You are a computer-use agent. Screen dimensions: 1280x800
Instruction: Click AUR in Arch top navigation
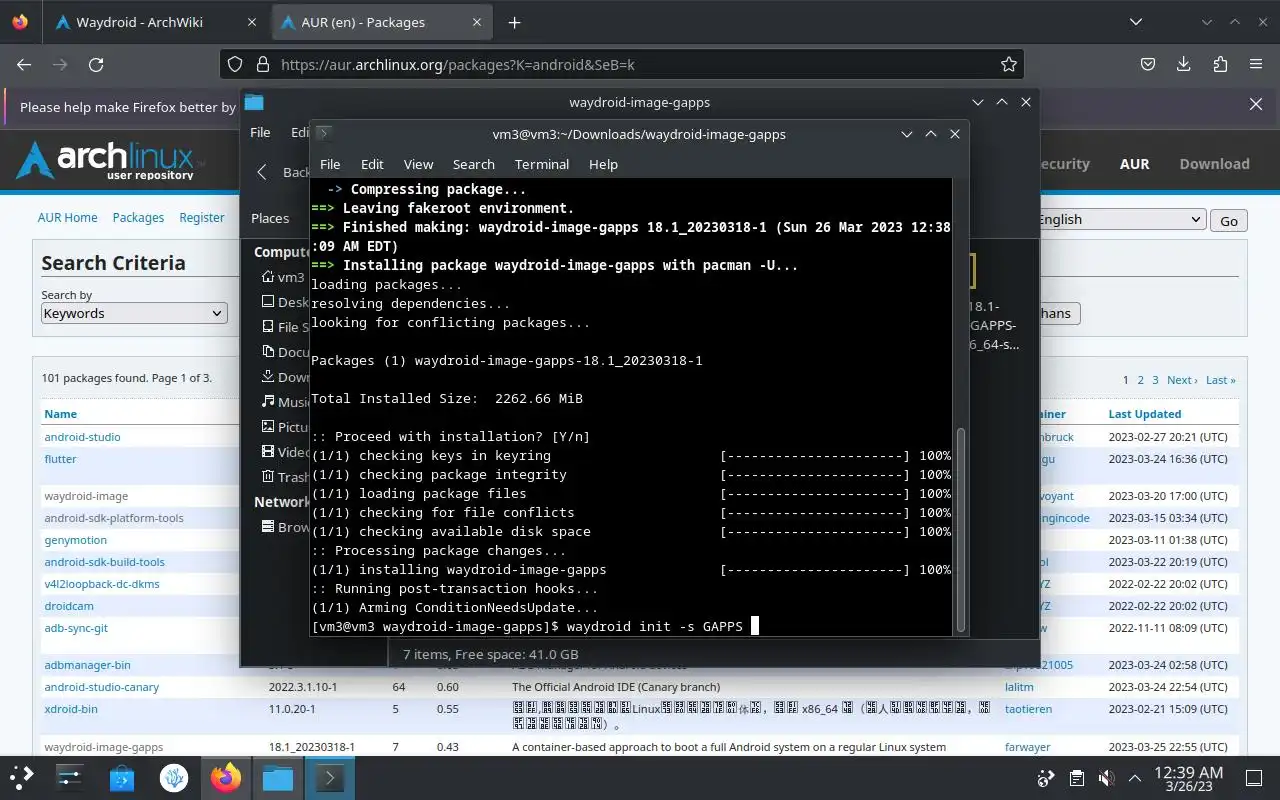coord(1134,164)
